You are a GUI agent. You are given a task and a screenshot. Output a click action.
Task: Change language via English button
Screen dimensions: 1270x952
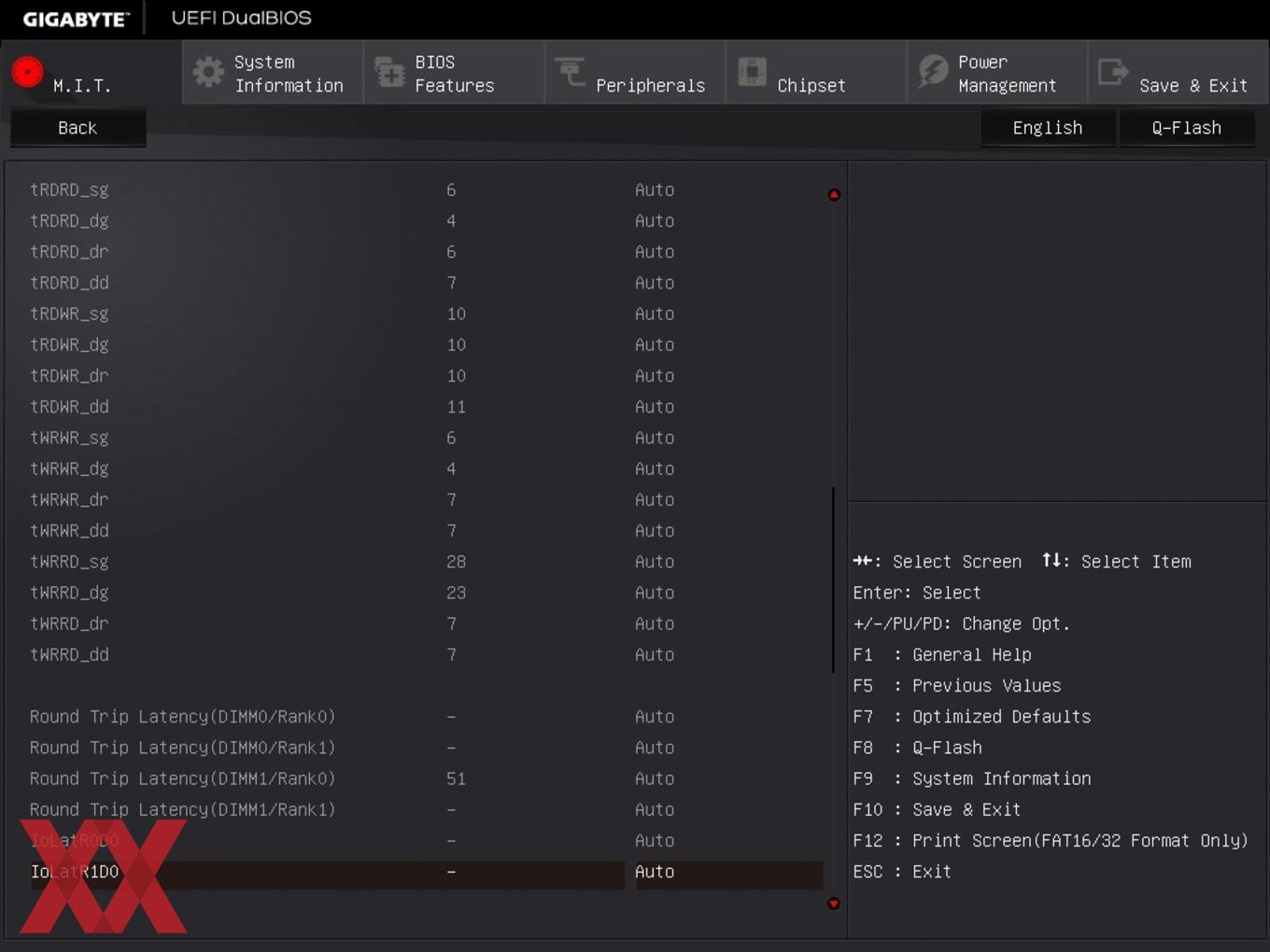1048,128
